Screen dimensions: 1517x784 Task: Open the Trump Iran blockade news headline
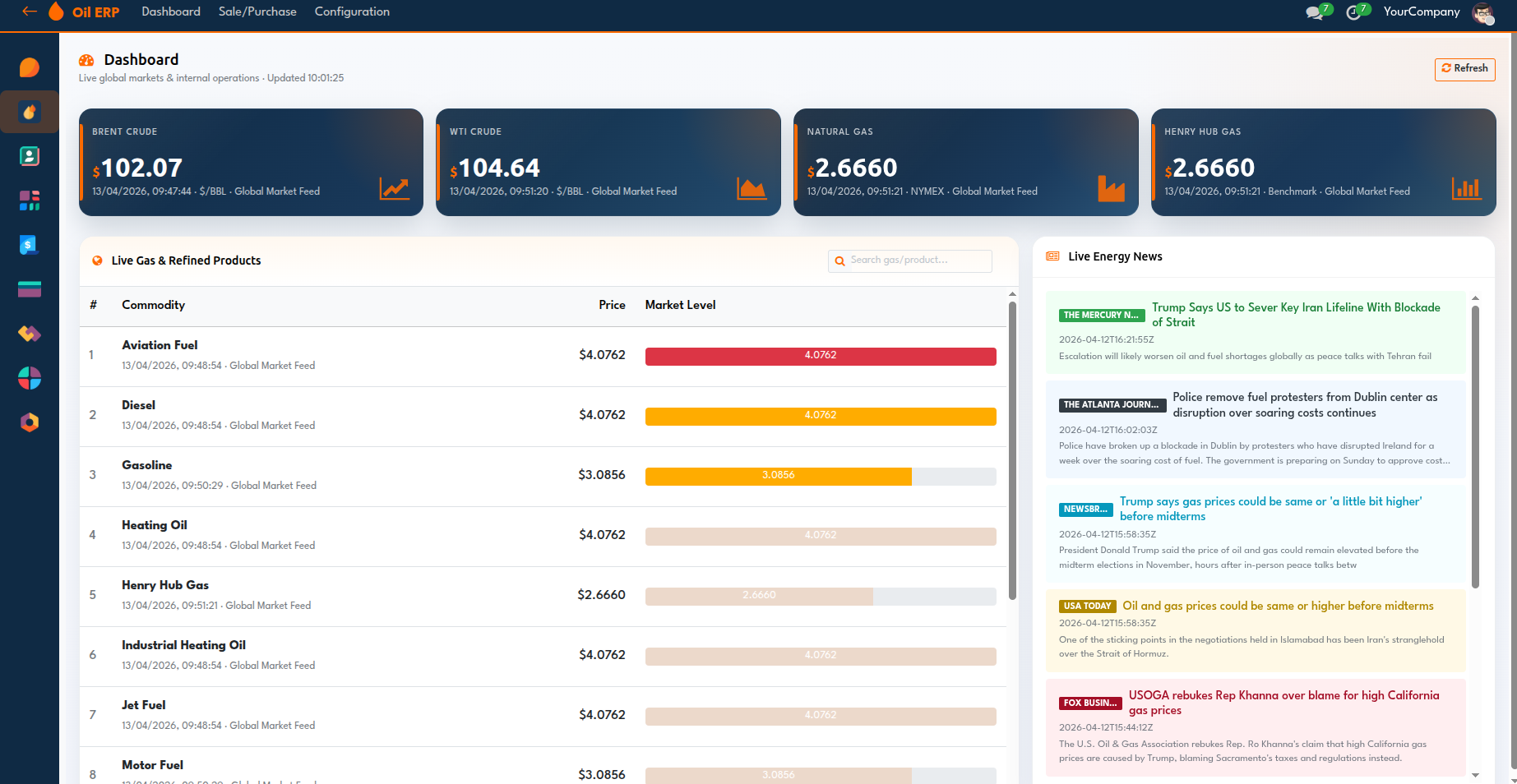[1296, 315]
